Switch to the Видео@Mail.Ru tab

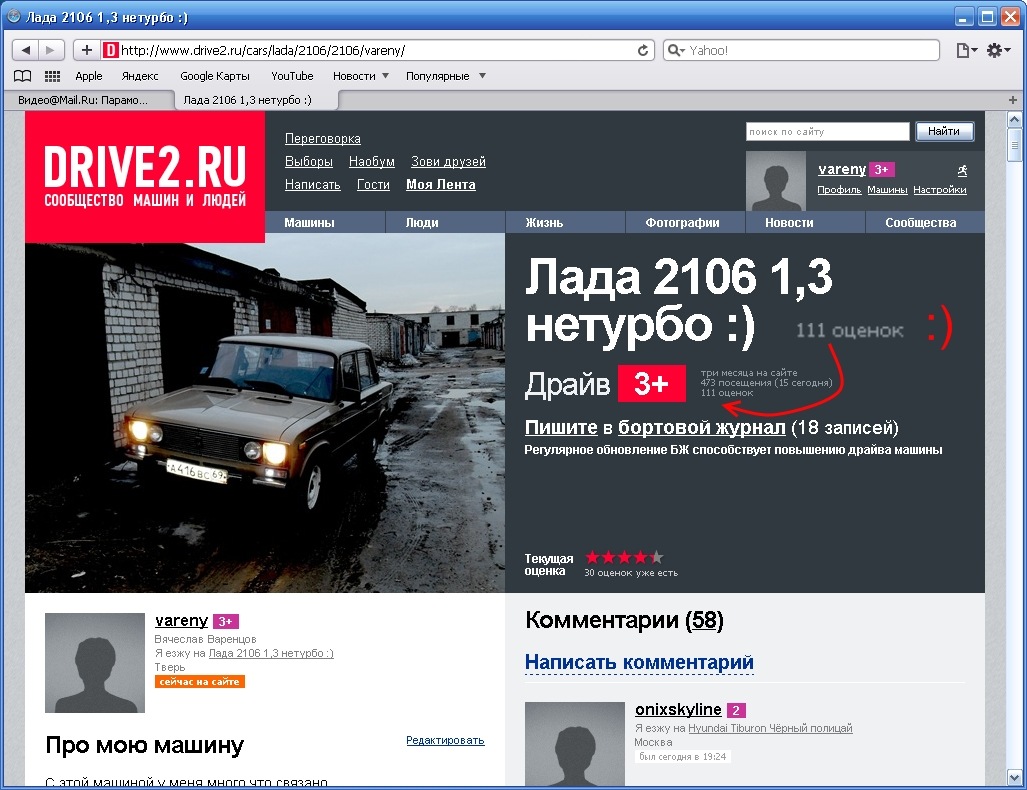(85, 100)
